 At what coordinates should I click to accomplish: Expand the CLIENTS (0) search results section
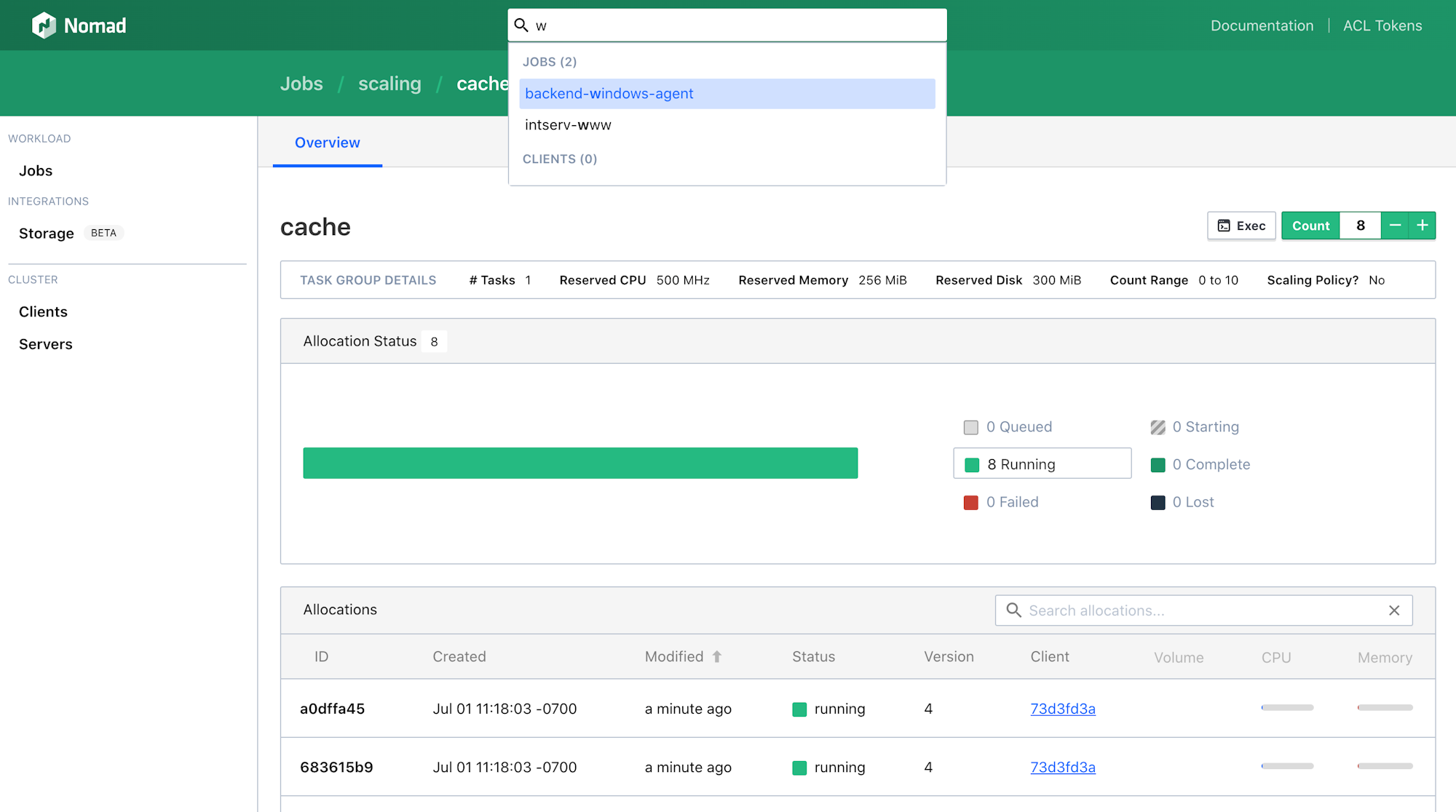pyautogui.click(x=560, y=159)
